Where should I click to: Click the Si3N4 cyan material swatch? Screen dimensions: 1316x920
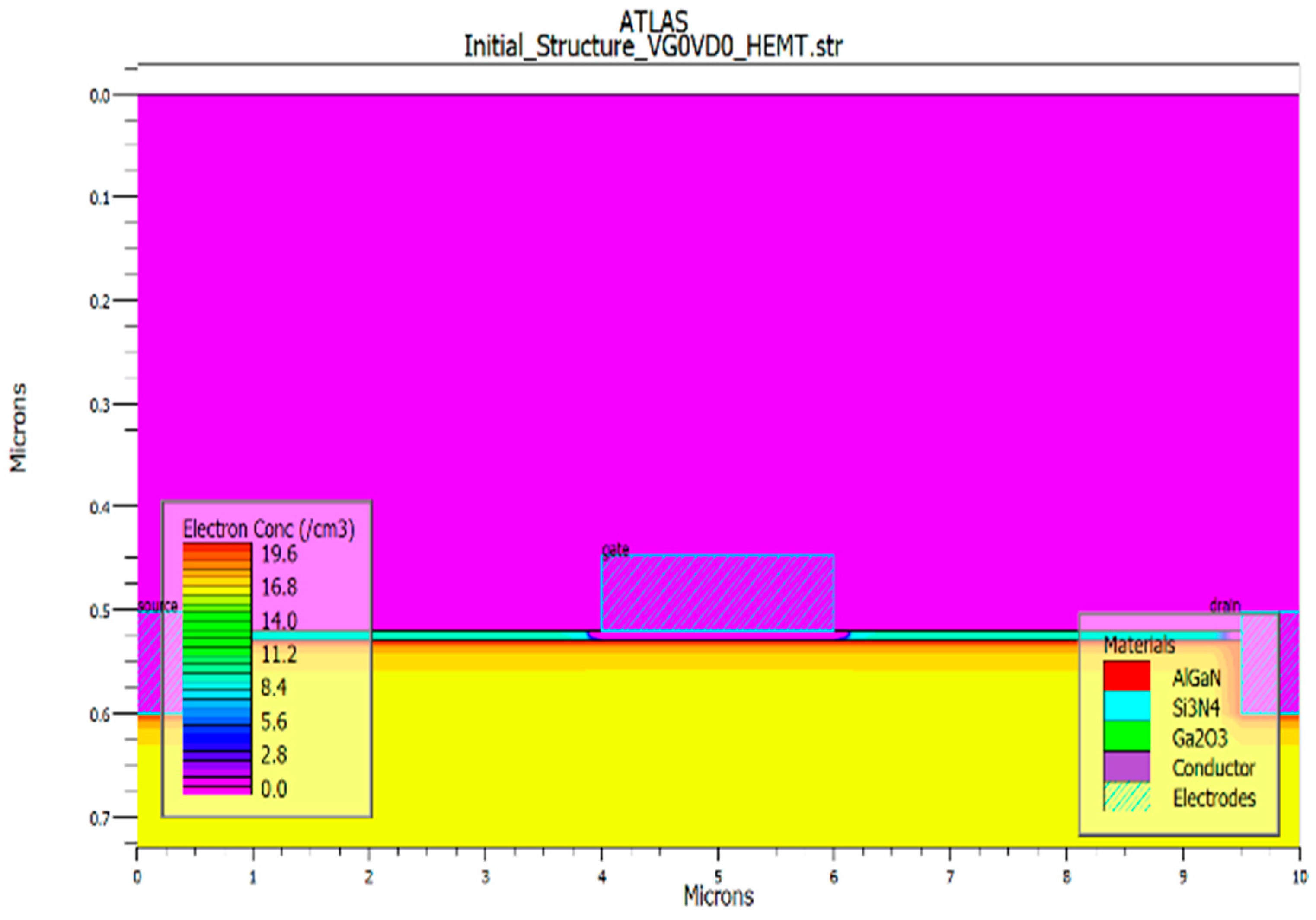[x=1126, y=706]
